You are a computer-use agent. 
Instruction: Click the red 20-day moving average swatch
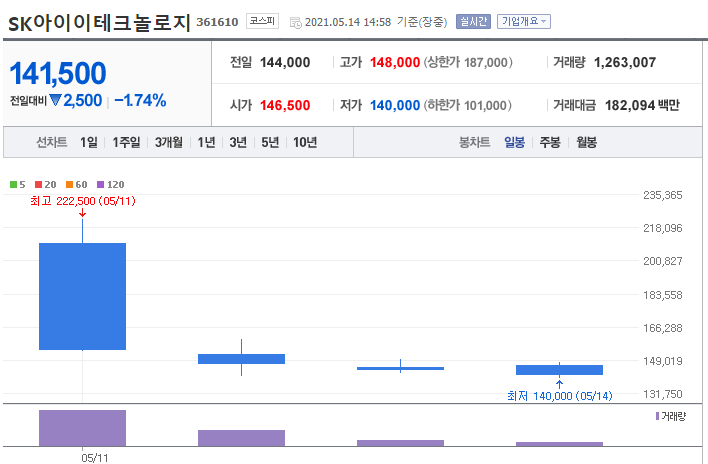pyautogui.click(x=38, y=184)
